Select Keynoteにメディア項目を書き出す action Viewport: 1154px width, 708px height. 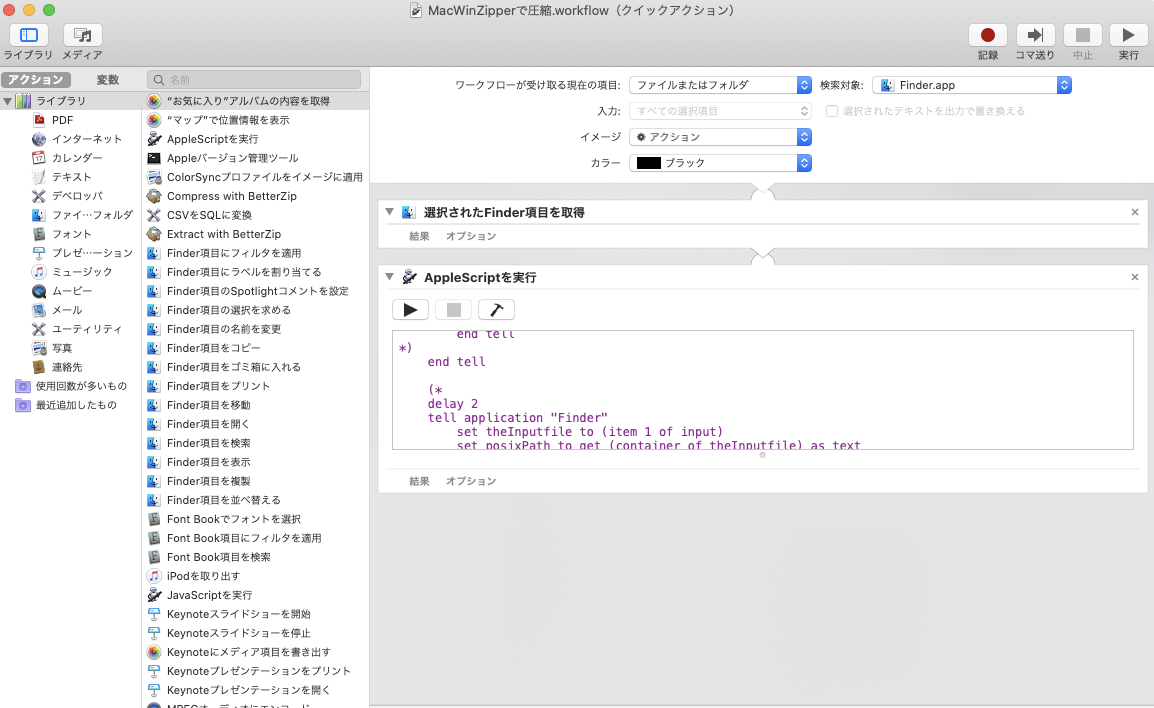pyautogui.click(x=249, y=653)
